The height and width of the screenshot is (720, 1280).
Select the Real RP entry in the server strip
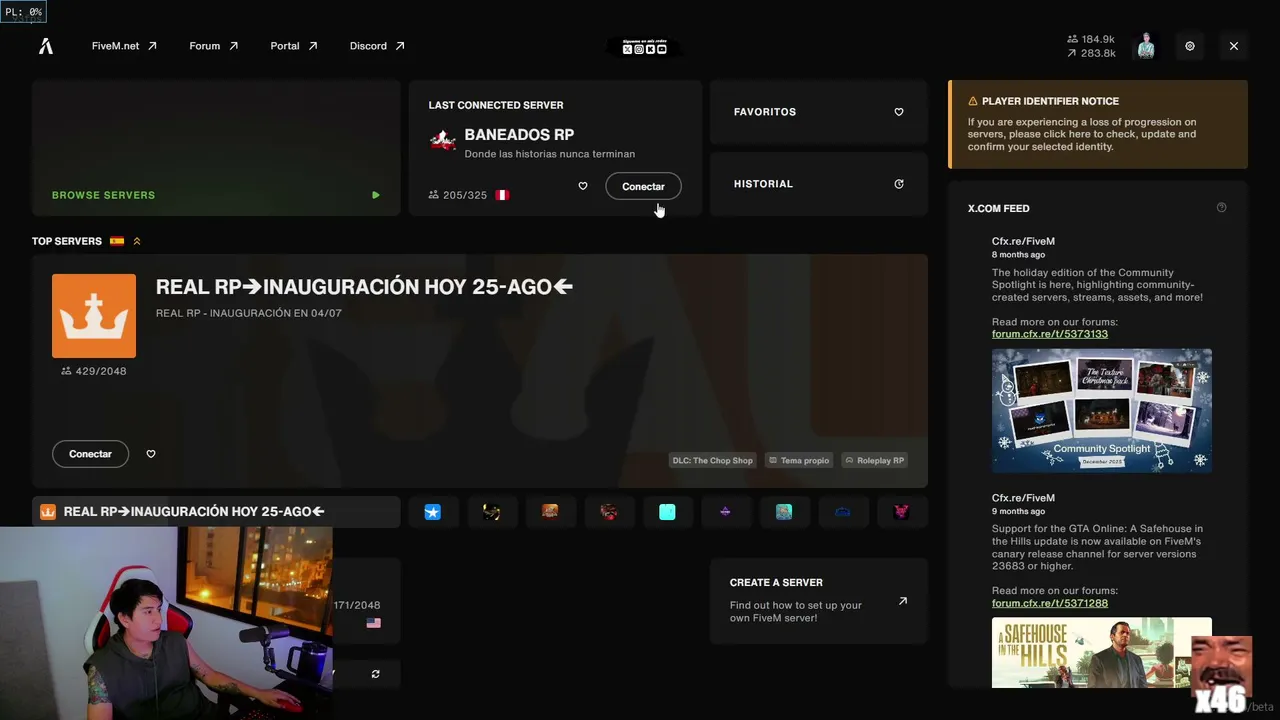[x=216, y=512]
